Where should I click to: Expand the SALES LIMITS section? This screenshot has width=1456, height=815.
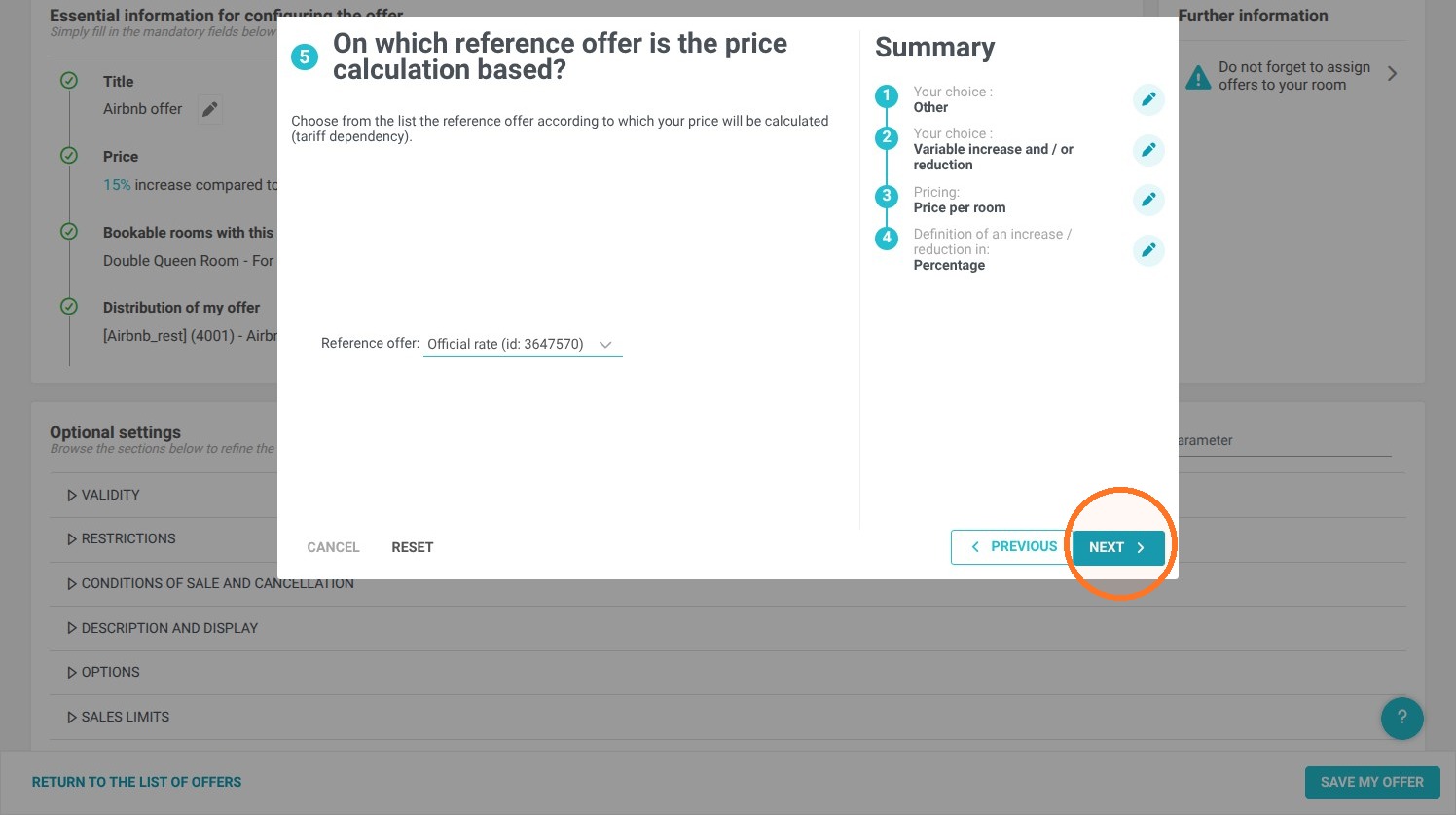click(118, 717)
